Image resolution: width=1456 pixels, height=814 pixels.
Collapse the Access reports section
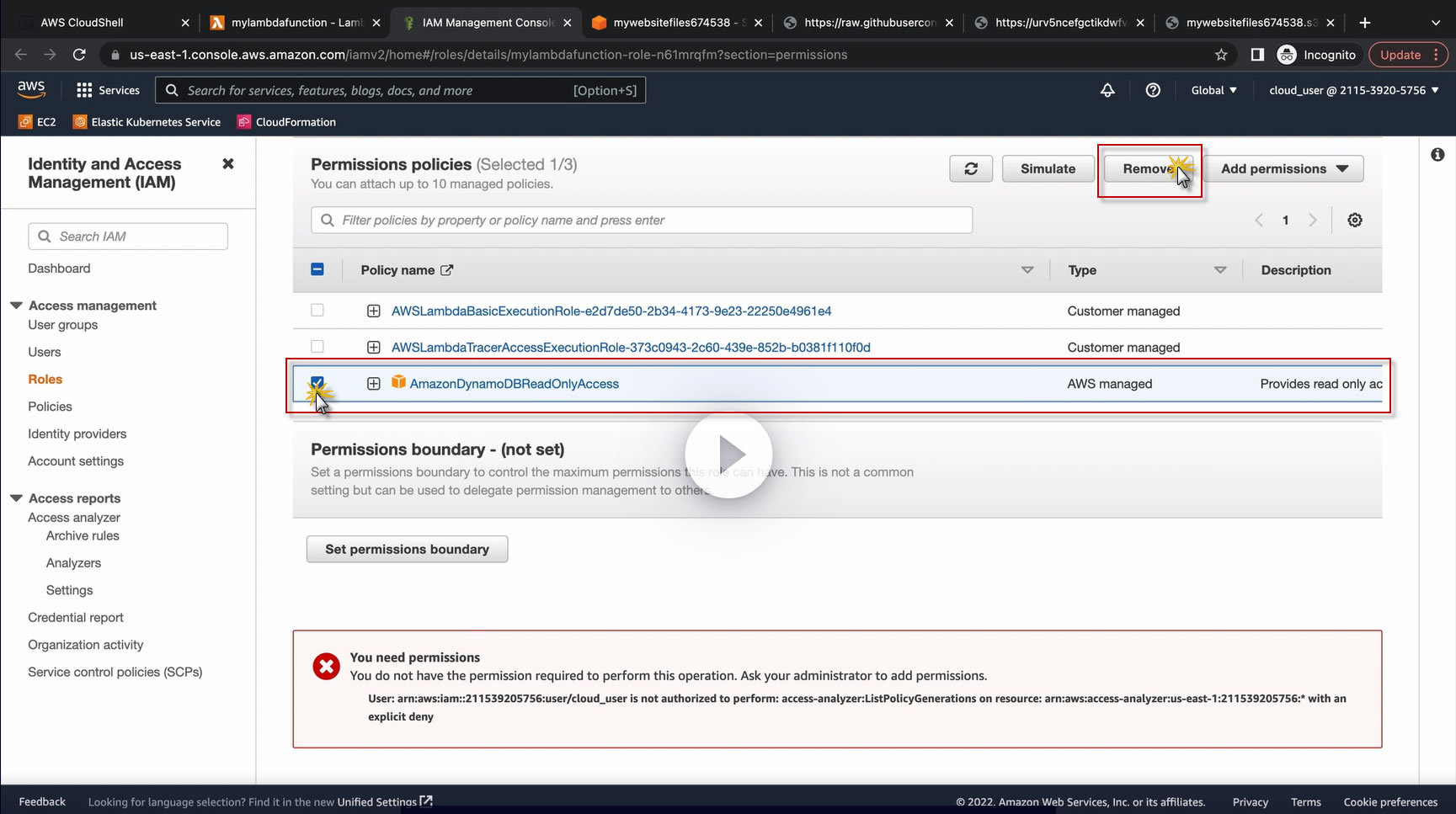[x=16, y=497]
